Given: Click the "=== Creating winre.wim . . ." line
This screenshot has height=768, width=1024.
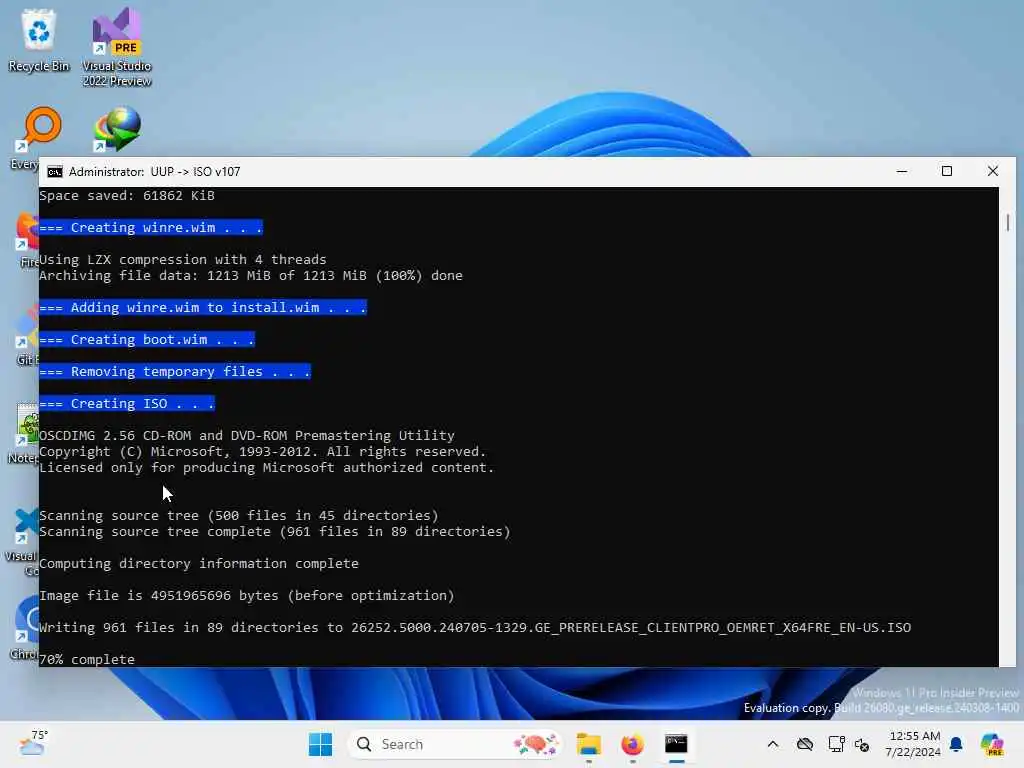Looking at the screenshot, I should (151, 227).
